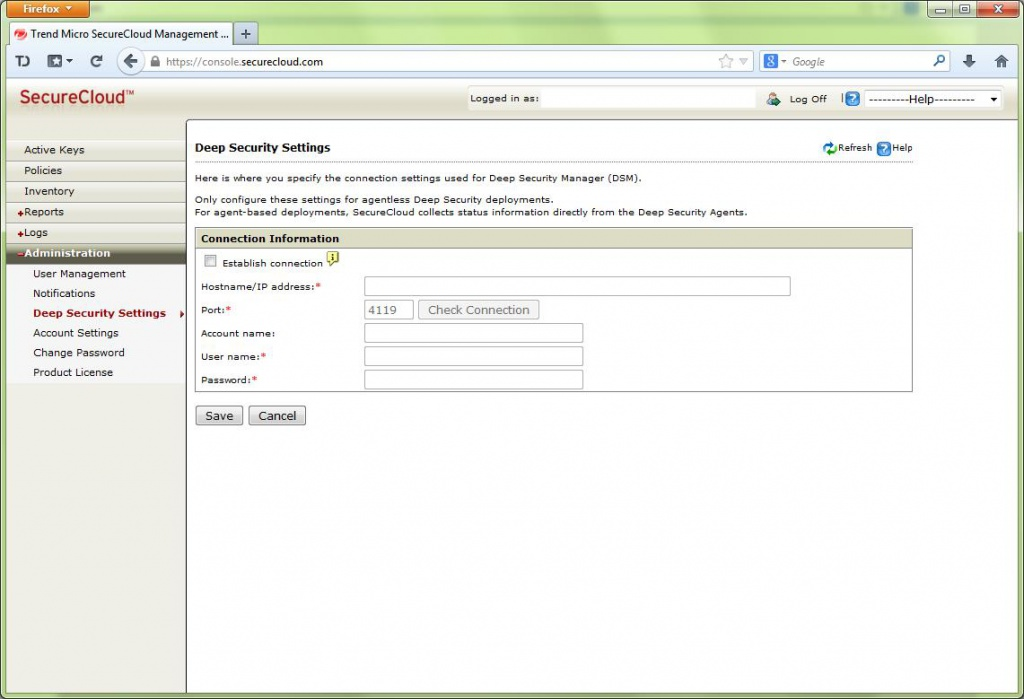Click the Hostname/IP address field

click(x=577, y=287)
